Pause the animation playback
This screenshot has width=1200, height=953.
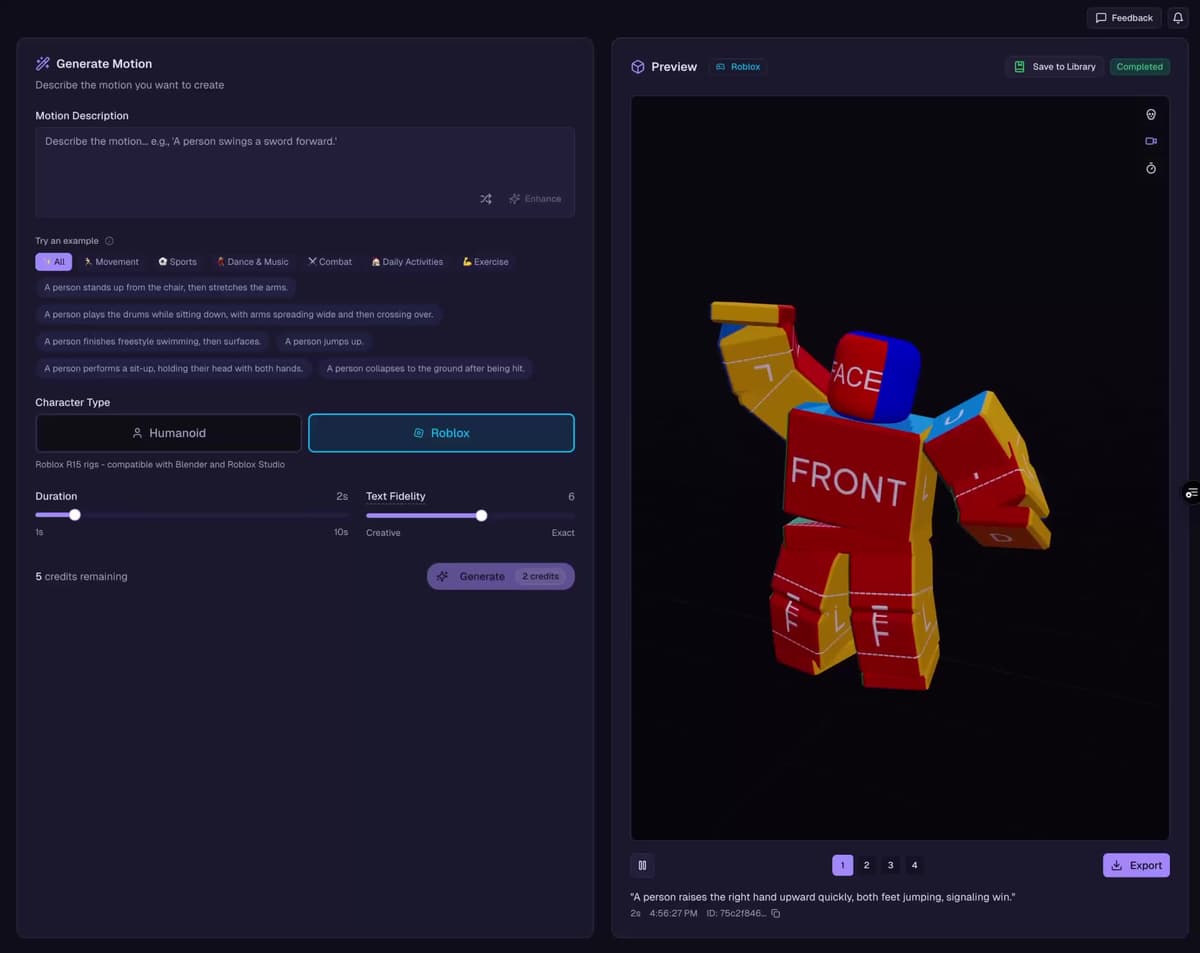coord(642,865)
